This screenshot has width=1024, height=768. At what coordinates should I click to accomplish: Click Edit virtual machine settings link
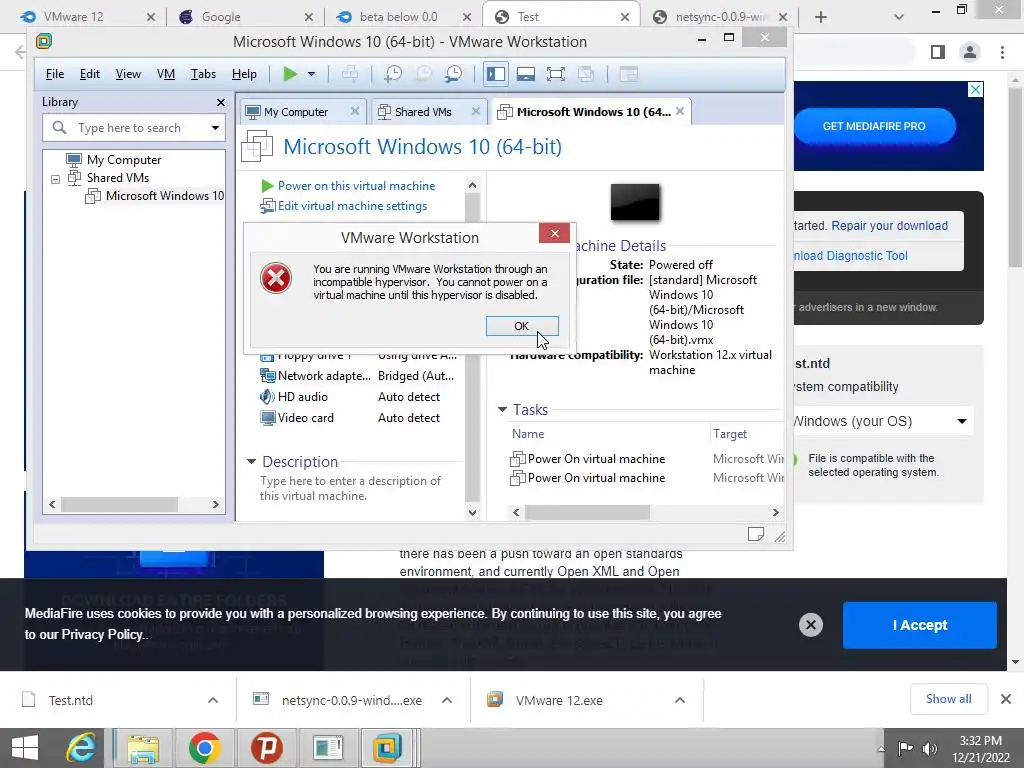tap(352, 206)
